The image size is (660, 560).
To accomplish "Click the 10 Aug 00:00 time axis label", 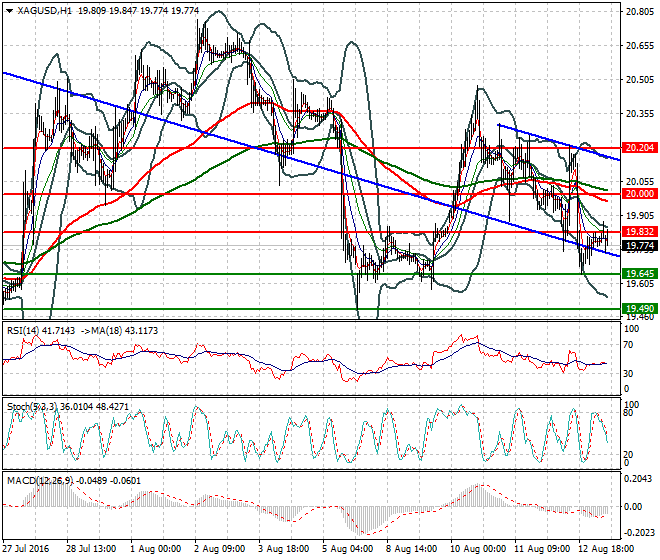I will pos(478,549).
